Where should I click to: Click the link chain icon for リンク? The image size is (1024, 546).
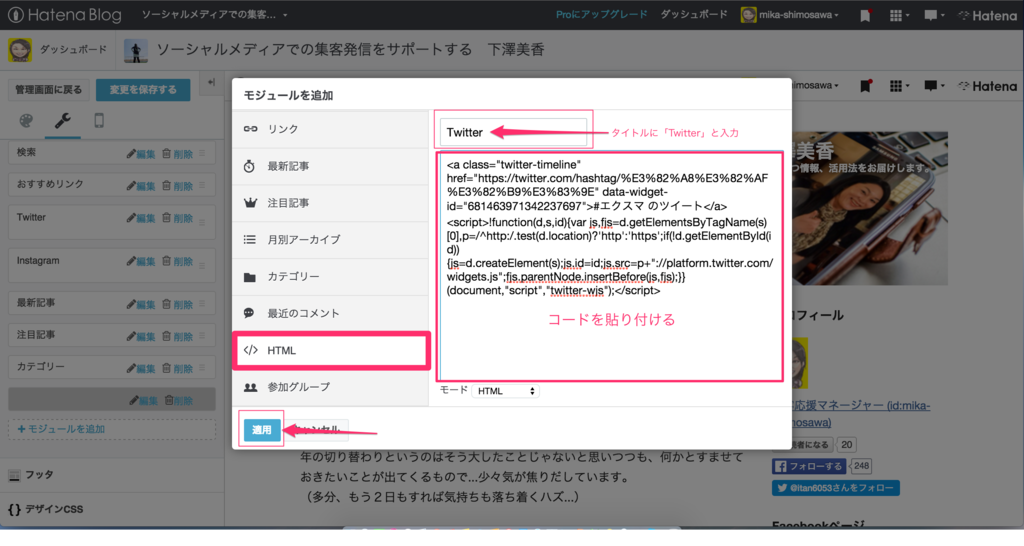pos(250,129)
